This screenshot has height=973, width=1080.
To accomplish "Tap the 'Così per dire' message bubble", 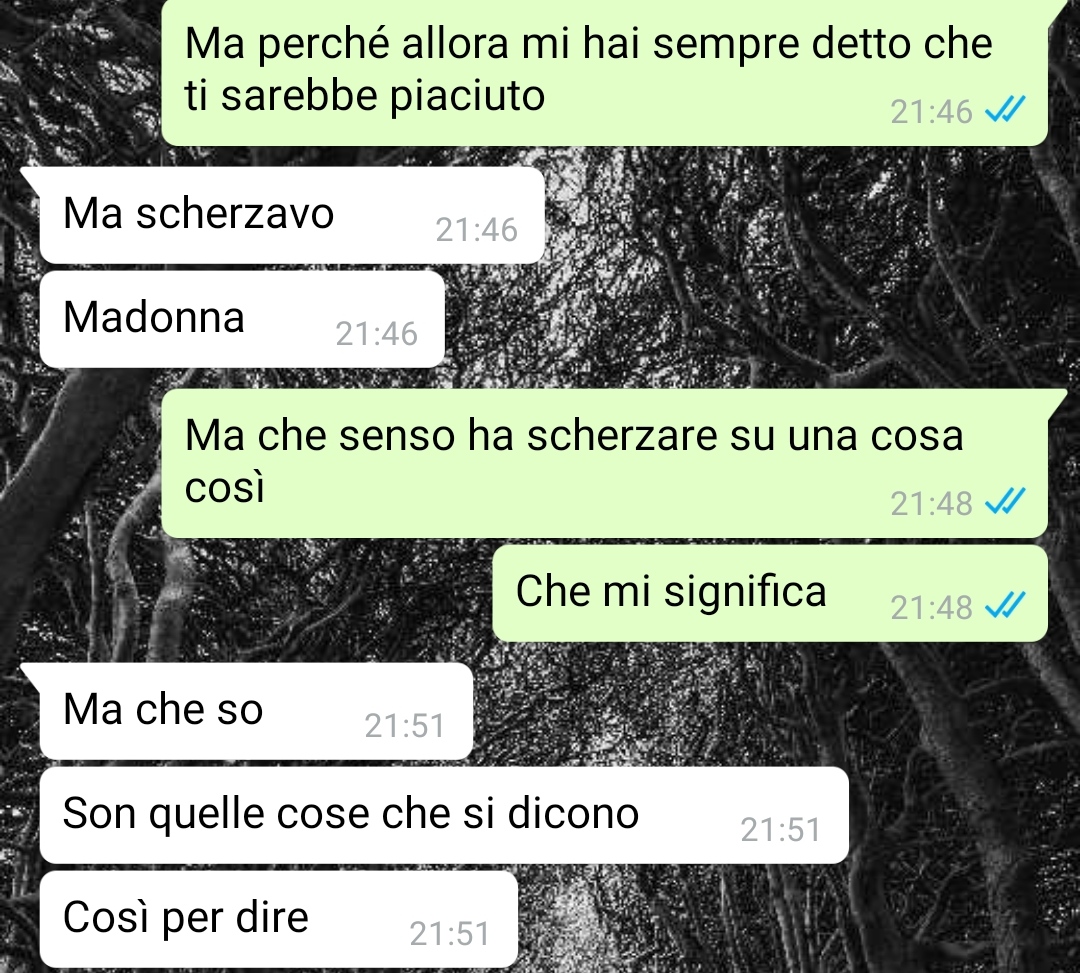I will (278, 919).
